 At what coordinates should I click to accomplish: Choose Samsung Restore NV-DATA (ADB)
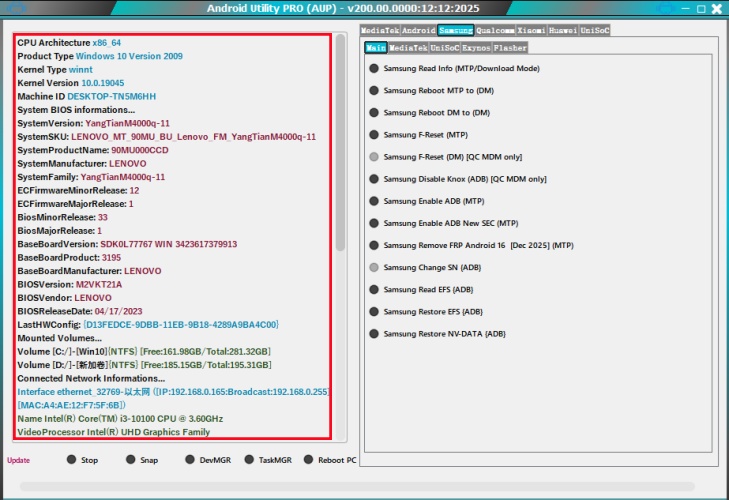coord(437,333)
